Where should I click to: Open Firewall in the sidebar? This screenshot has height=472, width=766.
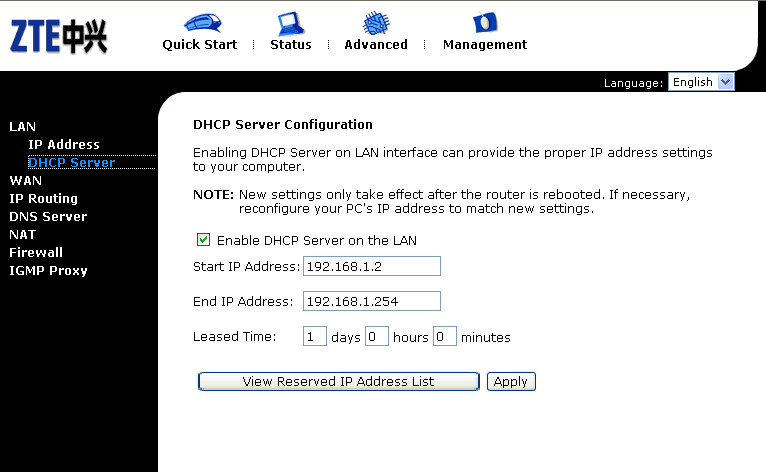point(36,253)
